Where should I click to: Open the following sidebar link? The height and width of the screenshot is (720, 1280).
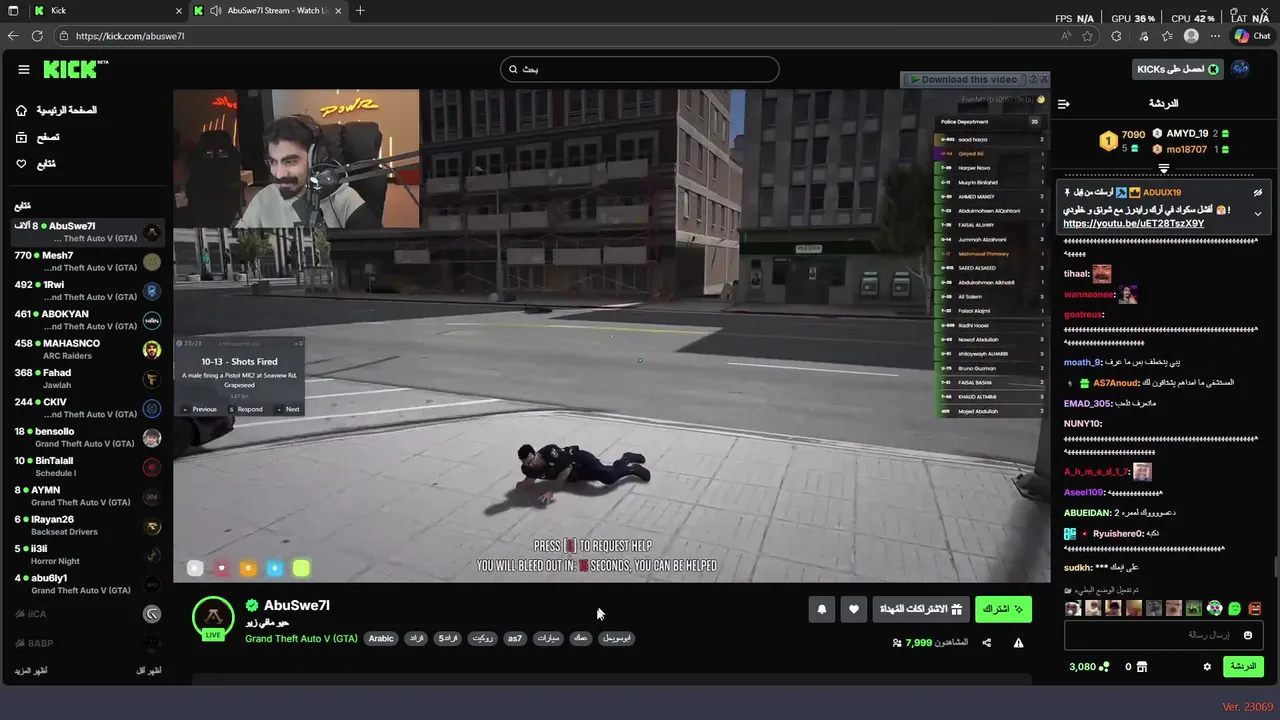pyautogui.click(x=36, y=164)
